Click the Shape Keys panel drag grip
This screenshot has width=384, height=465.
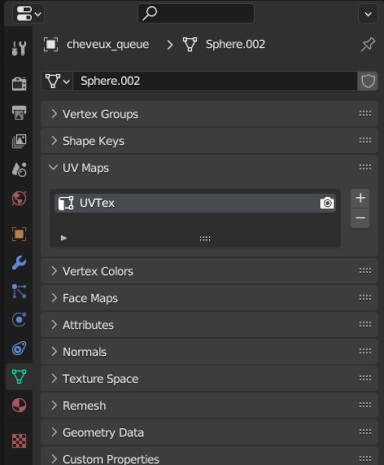tap(365, 140)
